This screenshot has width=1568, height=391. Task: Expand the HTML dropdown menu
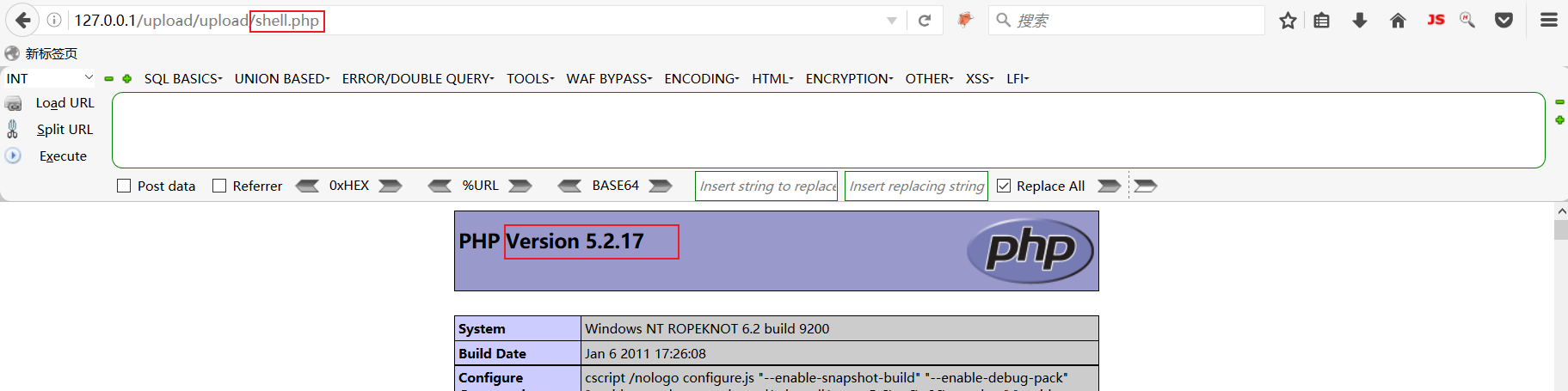(x=772, y=79)
